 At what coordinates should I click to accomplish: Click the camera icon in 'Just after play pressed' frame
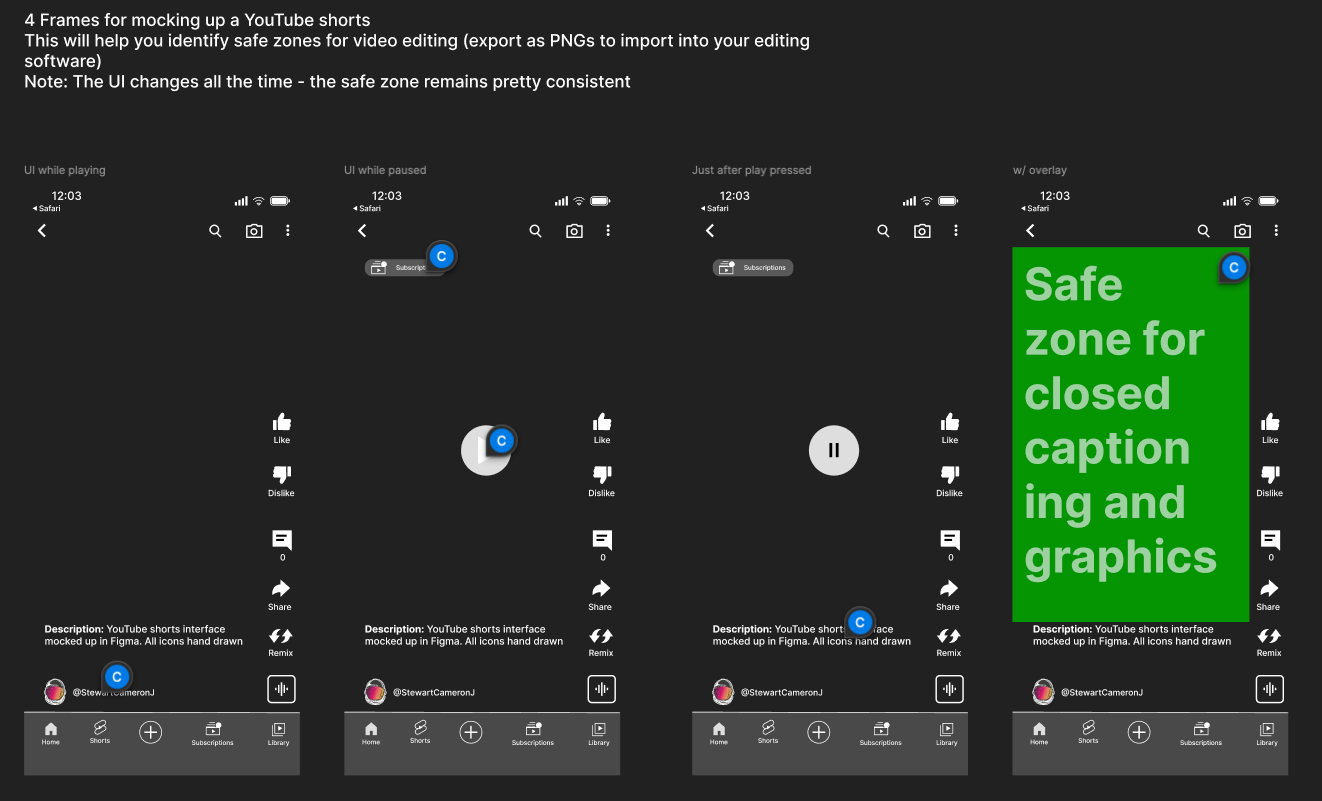coord(922,231)
